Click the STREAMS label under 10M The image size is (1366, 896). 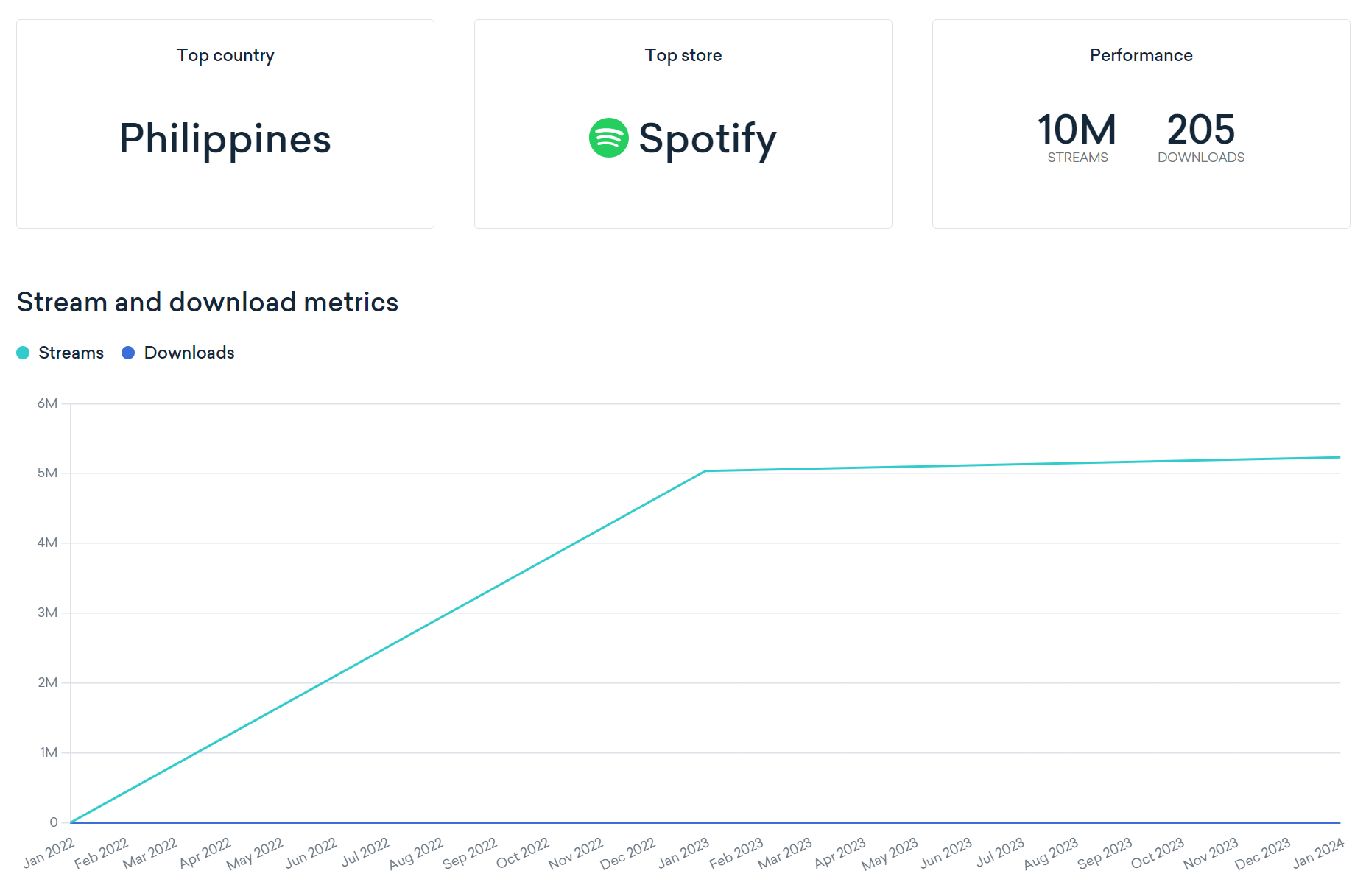pyautogui.click(x=1077, y=158)
